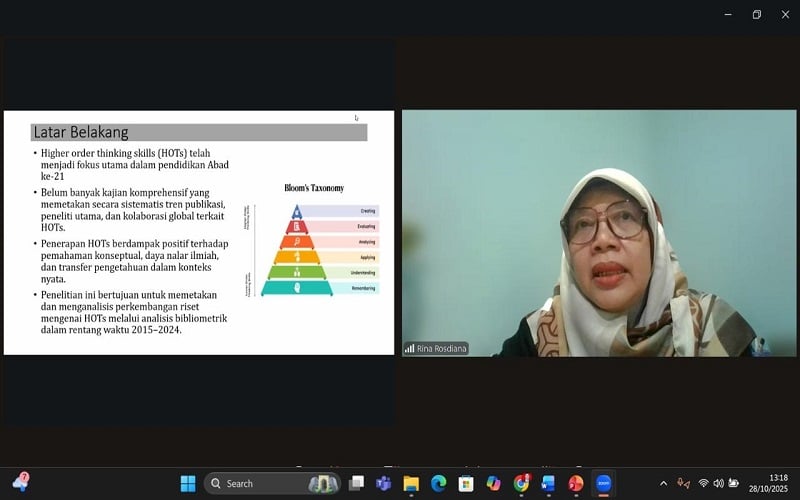Open the Windows Start menu
Image resolution: width=800 pixels, height=500 pixels.
click(188, 484)
